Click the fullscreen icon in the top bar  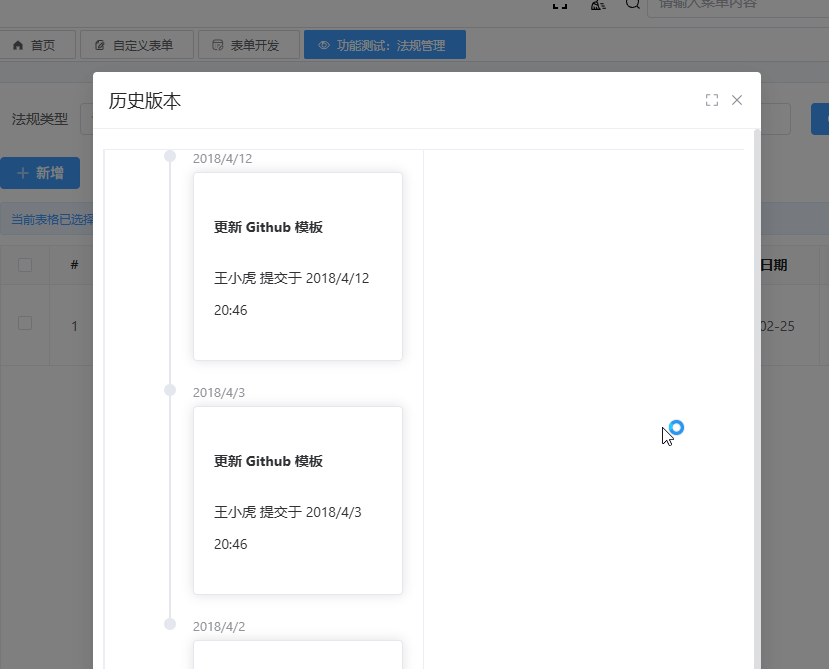pyautogui.click(x=560, y=4)
